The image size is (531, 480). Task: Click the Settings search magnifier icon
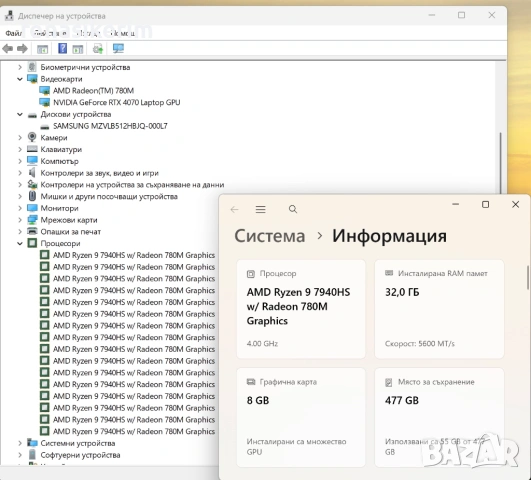pos(293,209)
